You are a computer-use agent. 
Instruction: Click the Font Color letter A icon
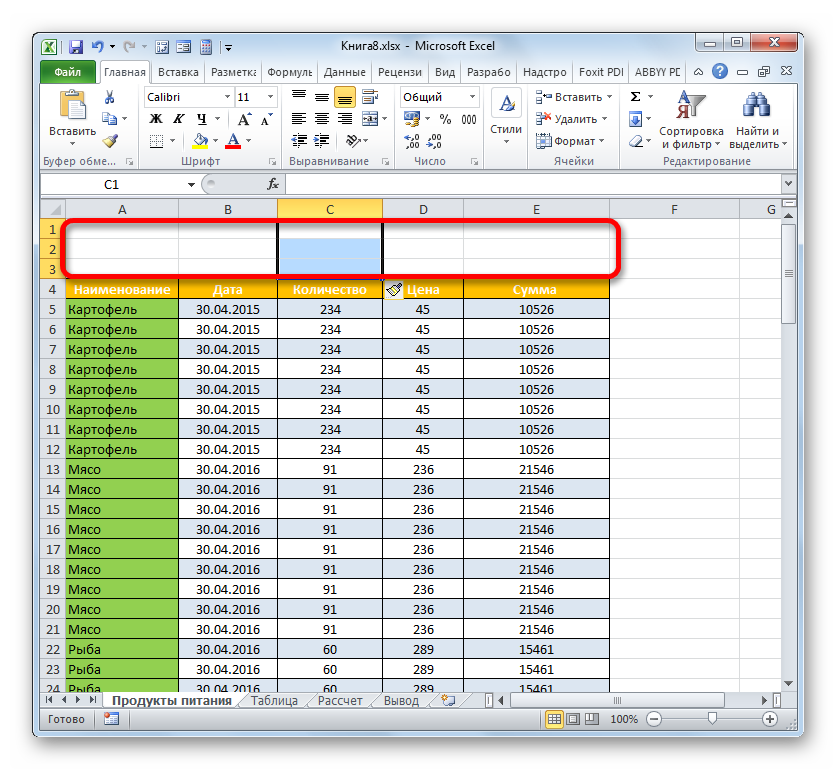[233, 141]
